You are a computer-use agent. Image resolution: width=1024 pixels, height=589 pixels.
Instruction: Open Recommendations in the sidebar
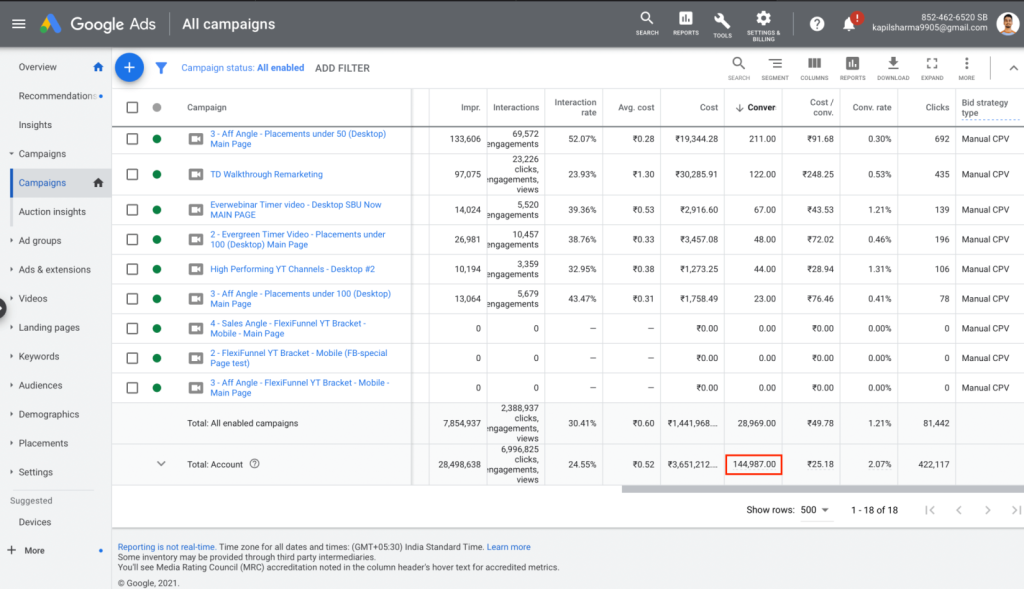point(57,96)
